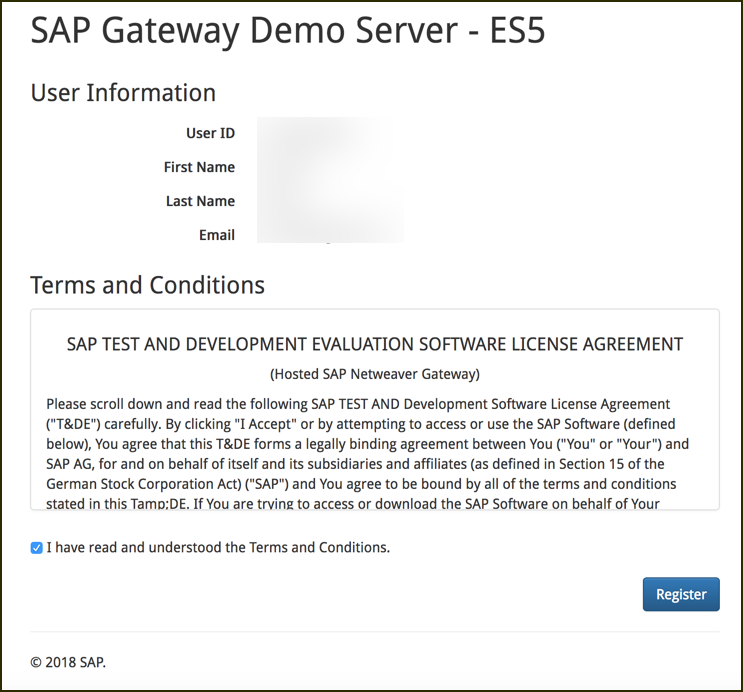Viewport: 743px width, 692px height.
Task: Uncheck the Terms and Conditions checkbox
Action: click(x=36, y=548)
